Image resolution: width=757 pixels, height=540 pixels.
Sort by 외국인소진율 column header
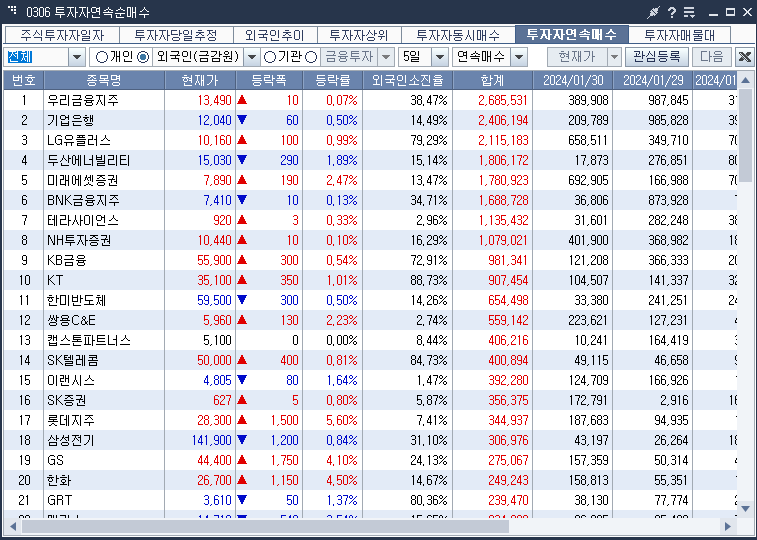coord(407,80)
